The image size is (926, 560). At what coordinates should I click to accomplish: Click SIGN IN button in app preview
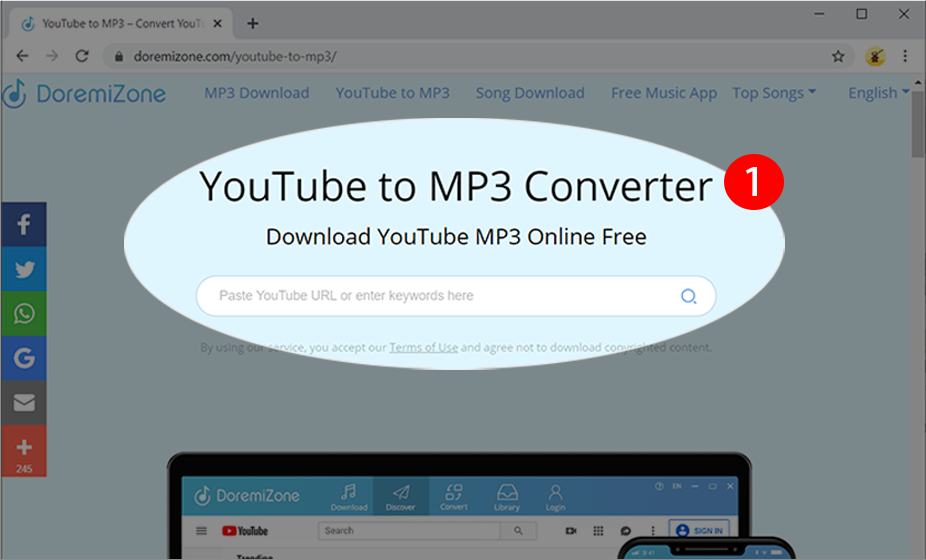(x=699, y=530)
